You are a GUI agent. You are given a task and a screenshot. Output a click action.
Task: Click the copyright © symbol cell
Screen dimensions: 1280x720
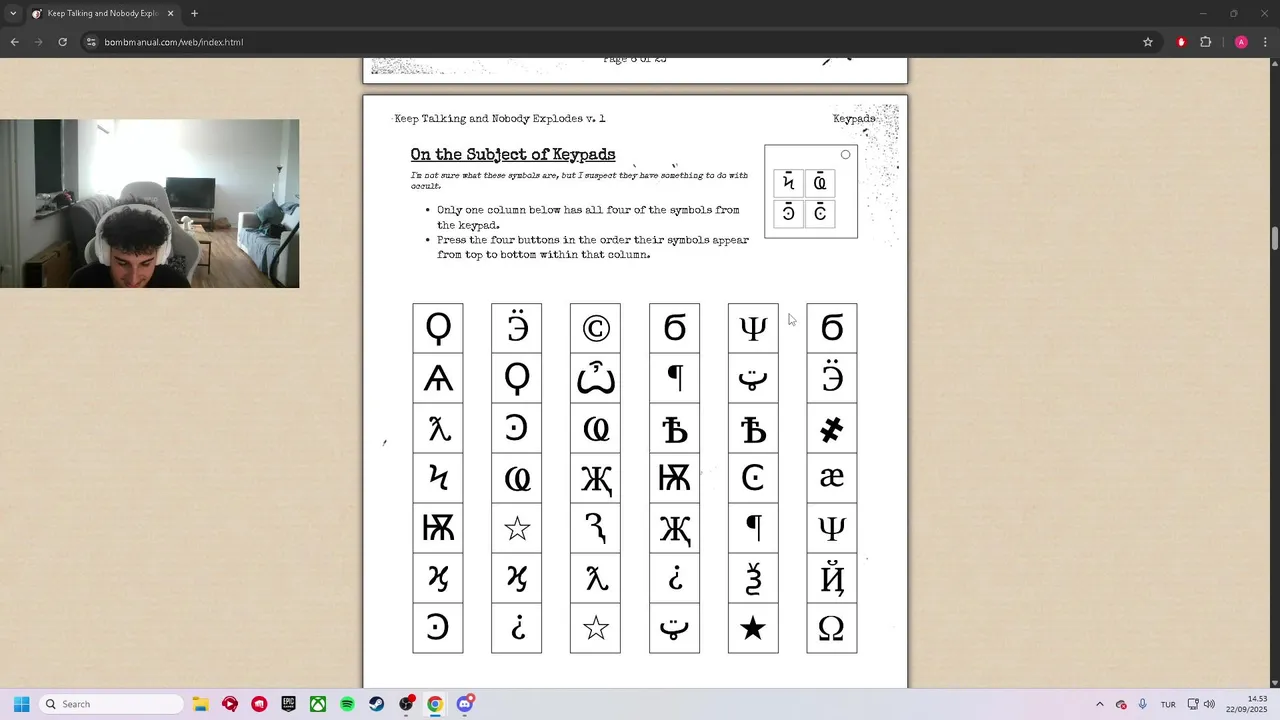(x=595, y=328)
